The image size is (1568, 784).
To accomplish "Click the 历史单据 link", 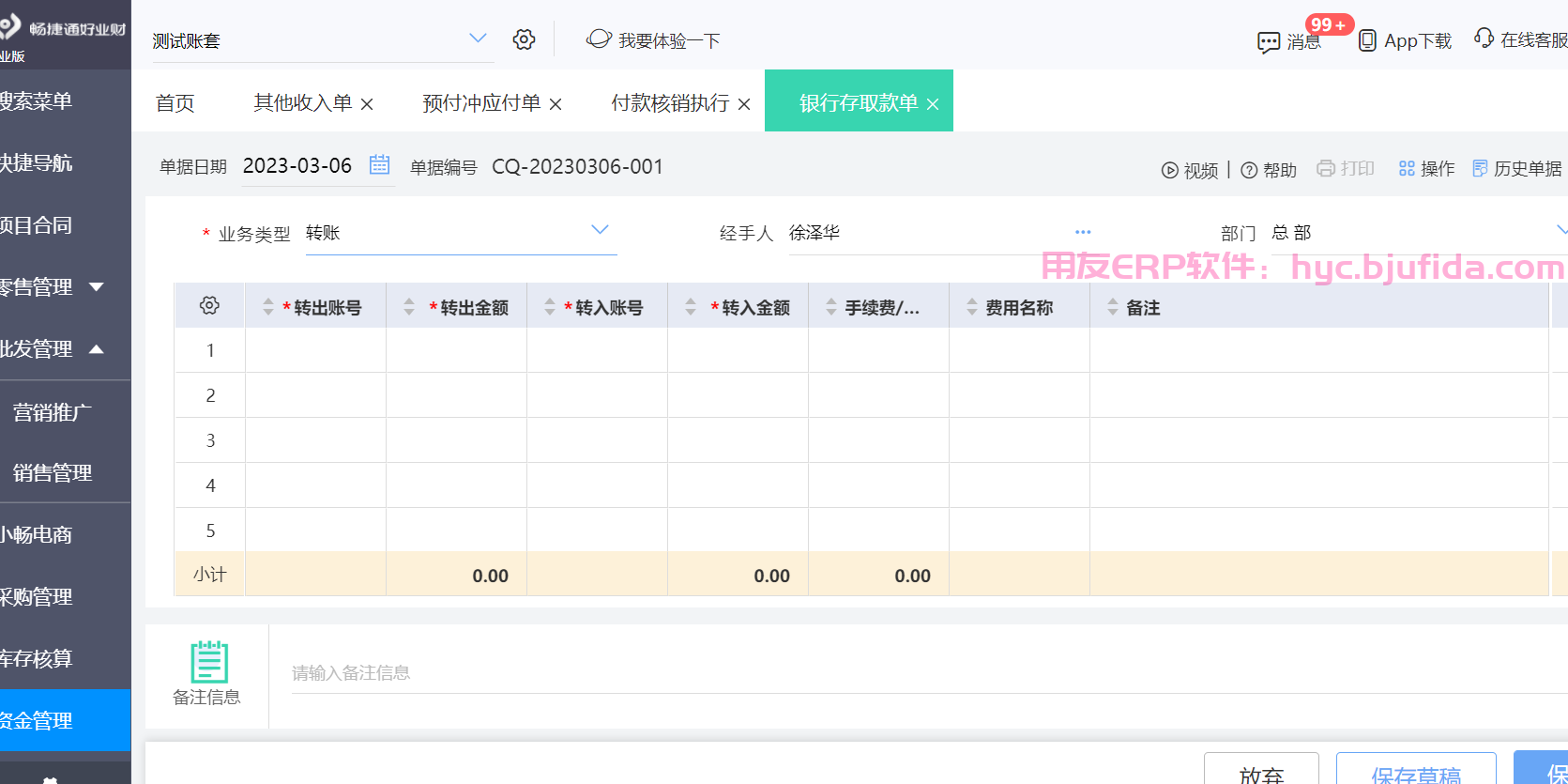I will [x=1528, y=168].
